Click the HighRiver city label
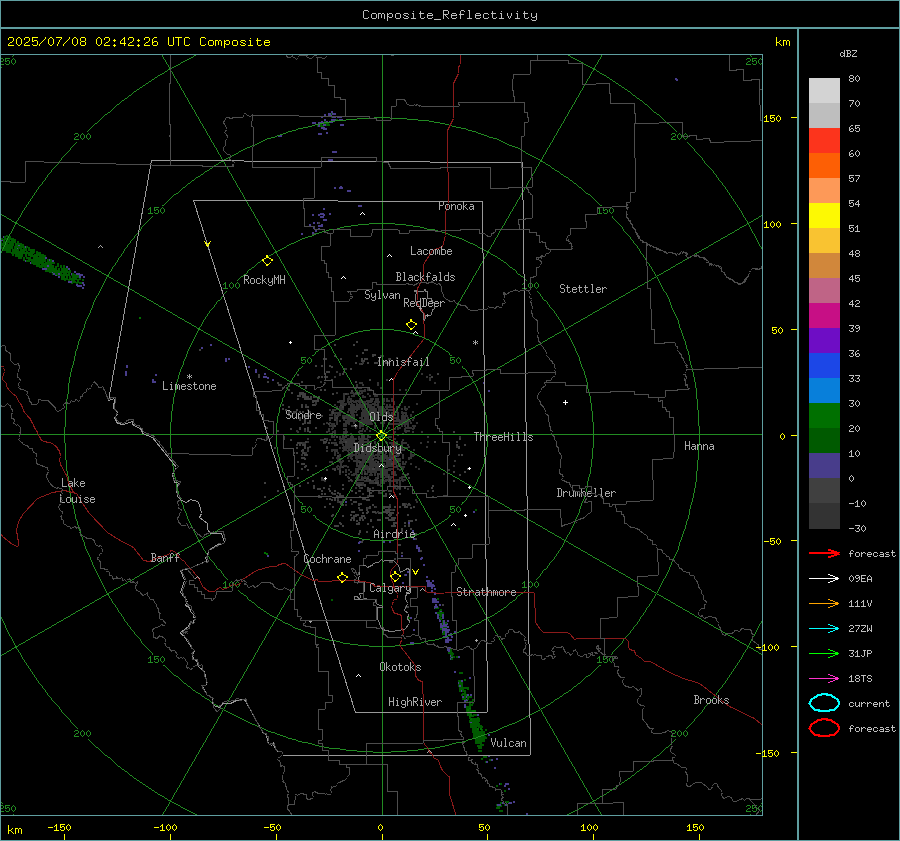Screen dimensions: 900x841 tap(415, 702)
